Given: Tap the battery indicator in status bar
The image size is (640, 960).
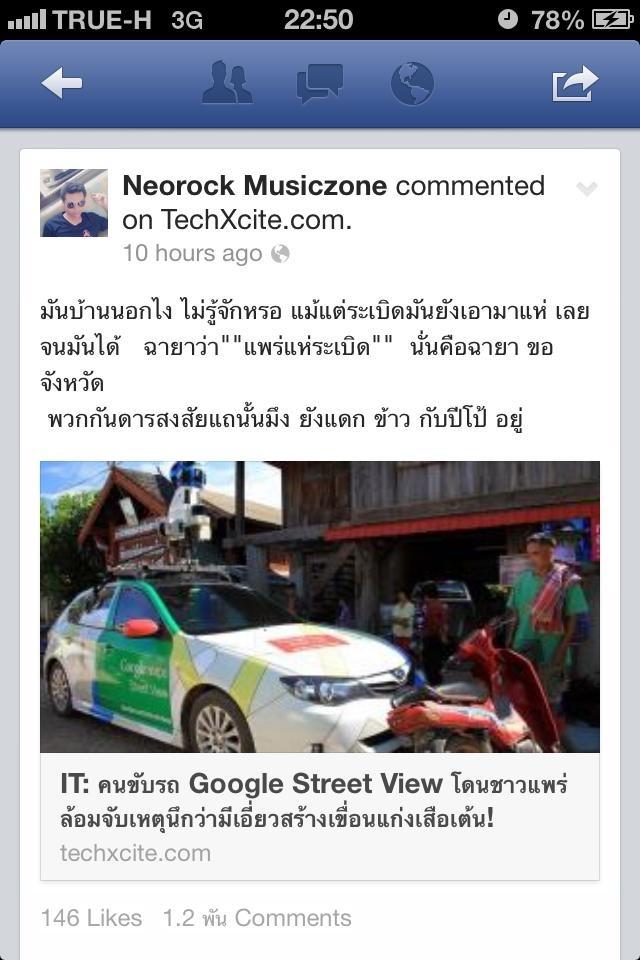Looking at the screenshot, I should 612,20.
